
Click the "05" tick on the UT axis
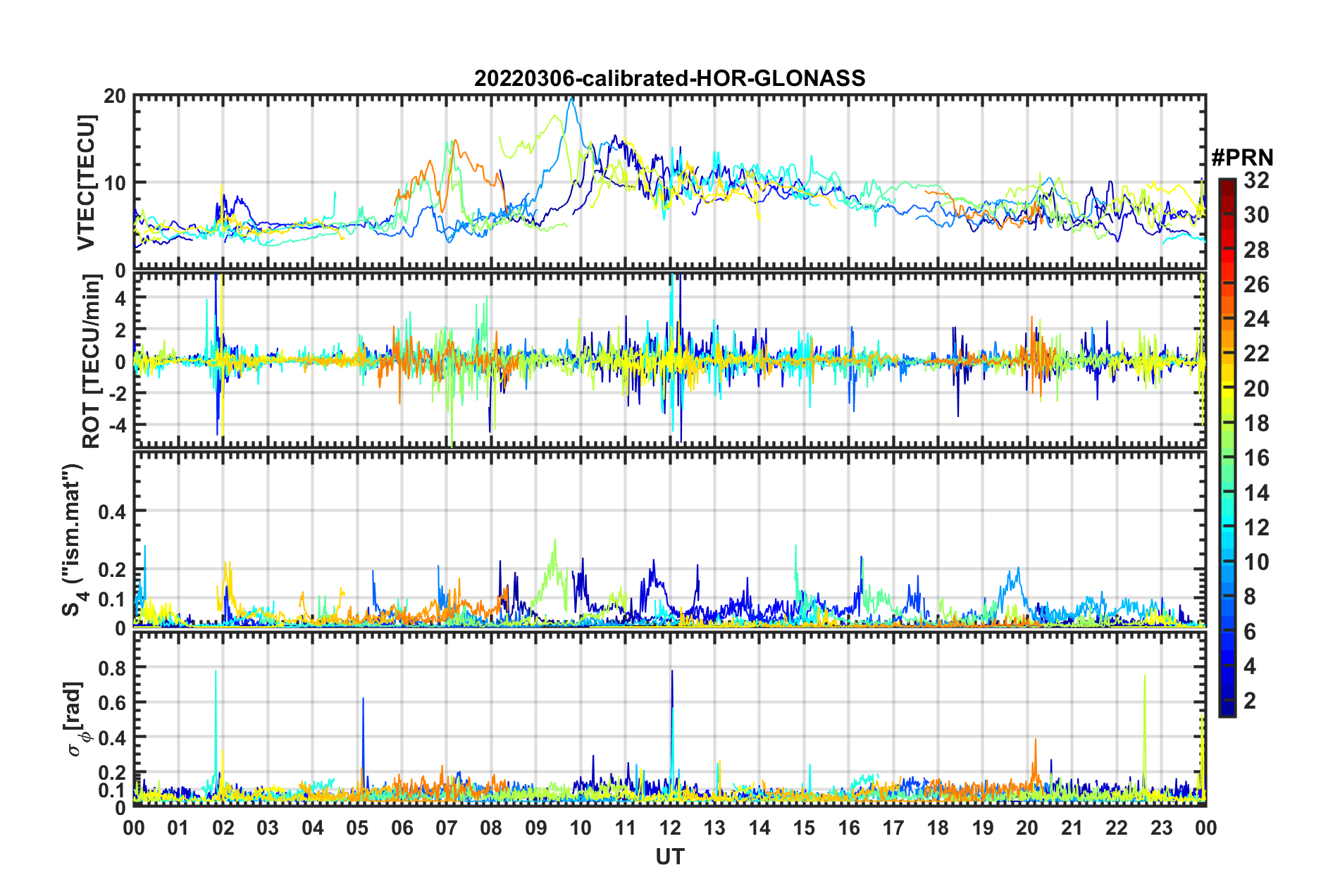(357, 828)
